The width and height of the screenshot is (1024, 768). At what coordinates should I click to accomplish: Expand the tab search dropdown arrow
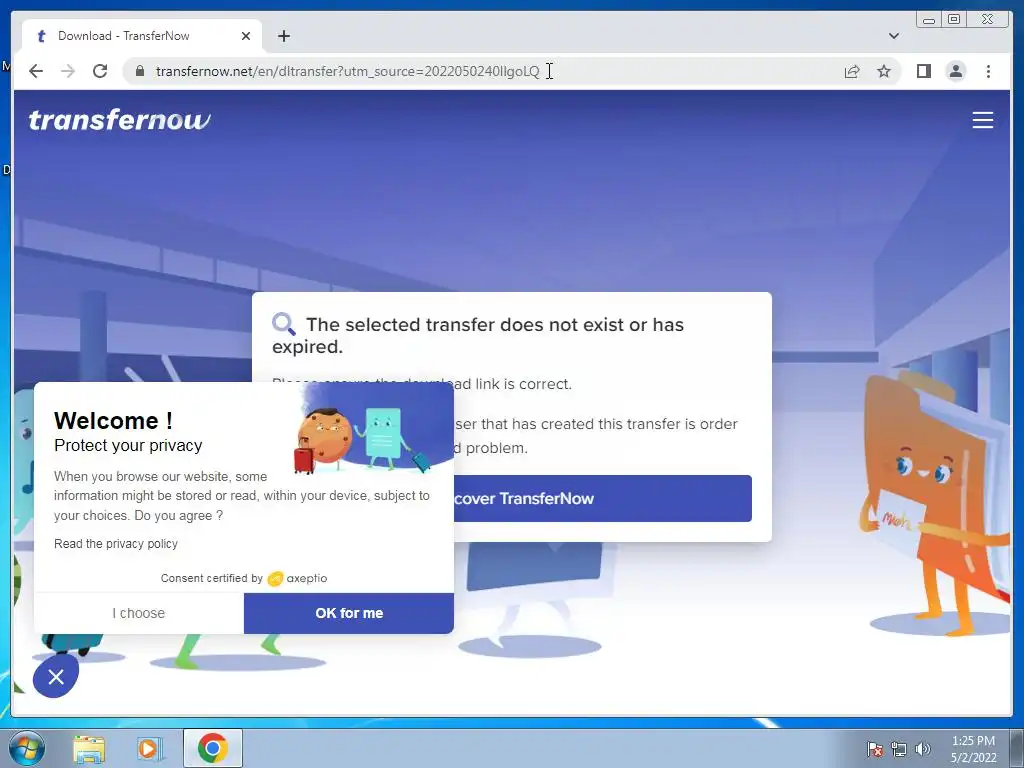click(x=893, y=36)
